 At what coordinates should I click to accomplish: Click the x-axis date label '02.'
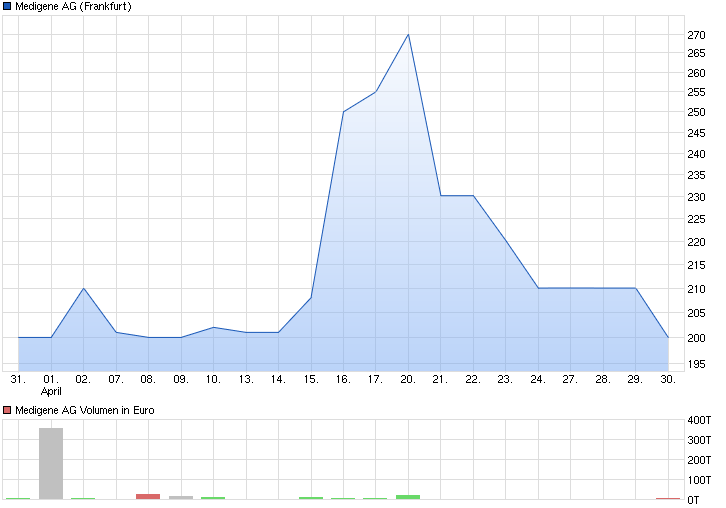83,379
